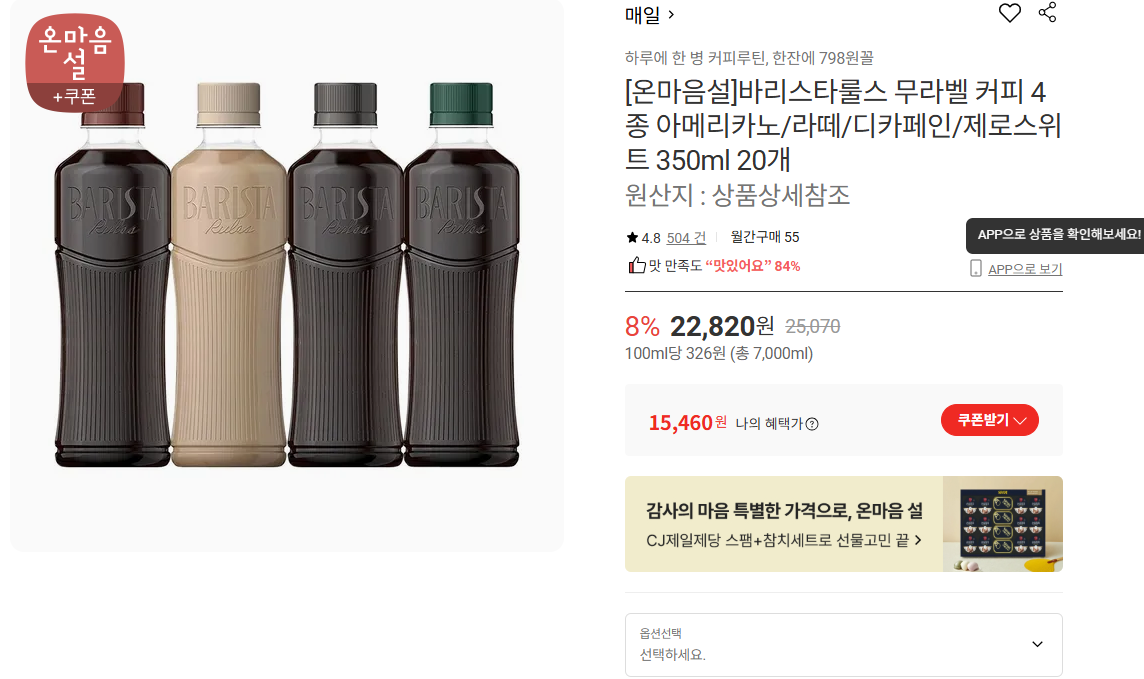Screen dimensions: 1144x679
Task: Click the heart wishlist icon
Action: pos(1010,13)
